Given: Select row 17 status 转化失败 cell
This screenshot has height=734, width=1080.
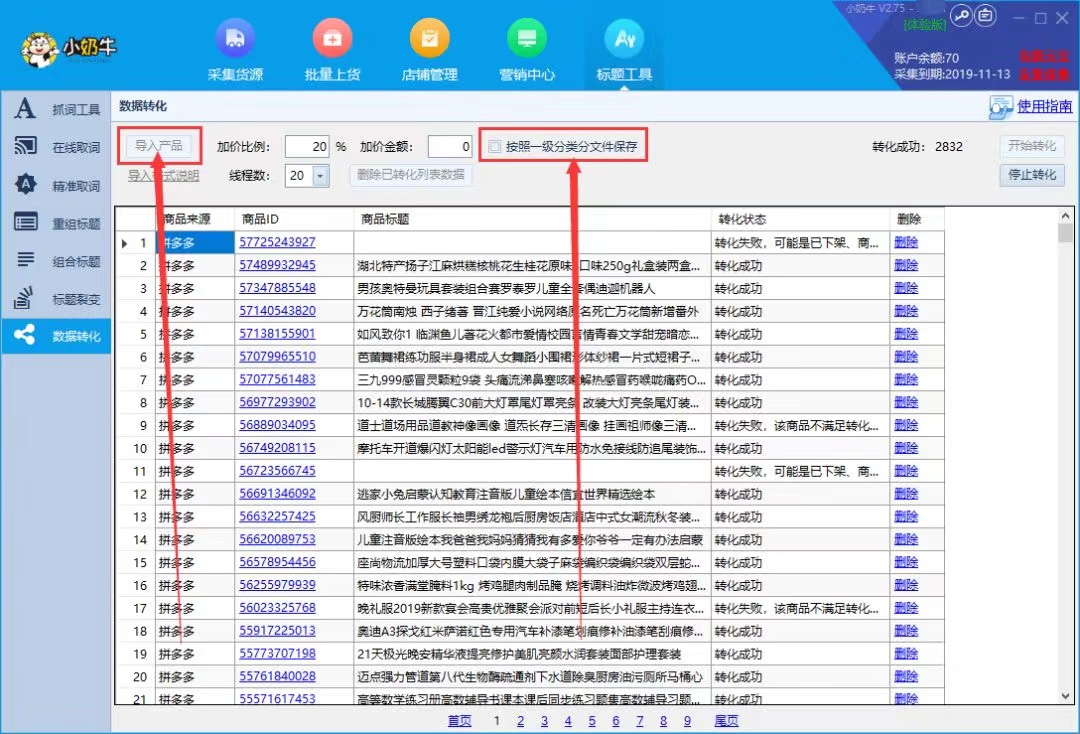Looking at the screenshot, I should coord(800,608).
